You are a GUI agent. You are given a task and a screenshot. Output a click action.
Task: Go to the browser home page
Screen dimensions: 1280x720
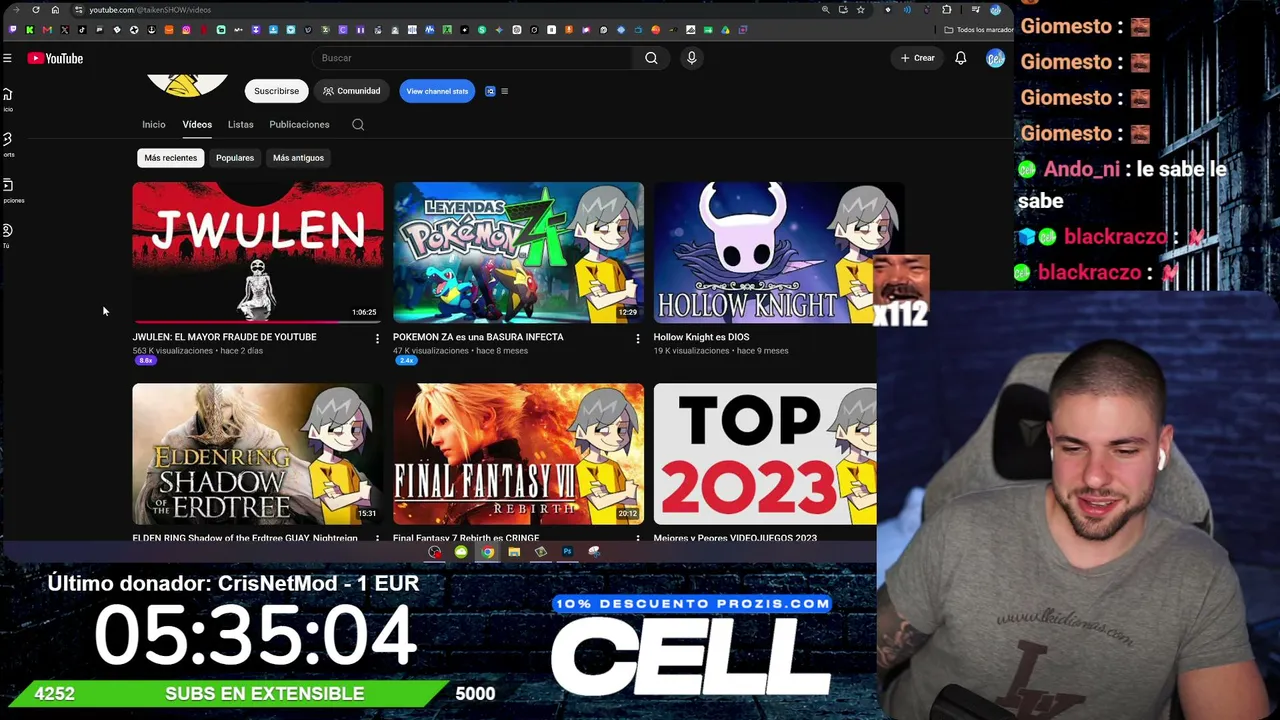(x=55, y=10)
